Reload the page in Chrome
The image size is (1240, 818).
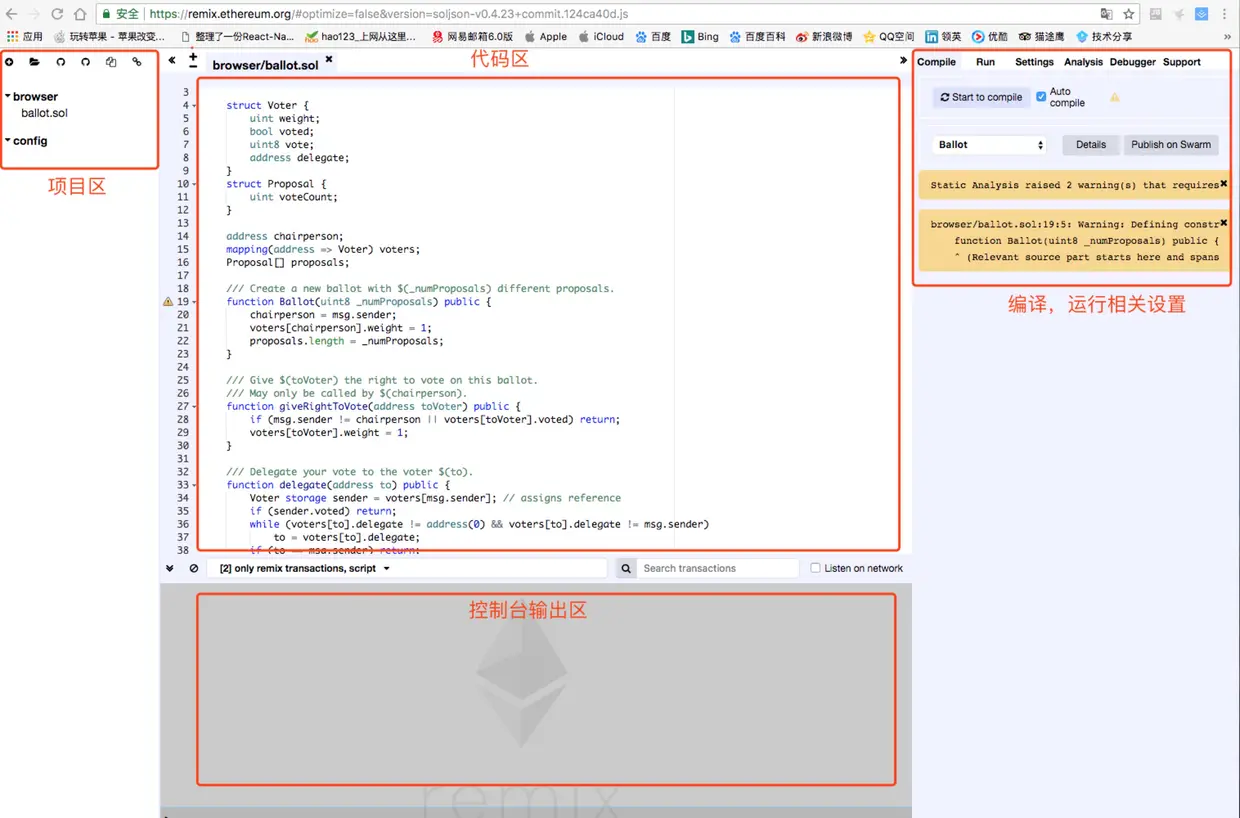[57, 14]
